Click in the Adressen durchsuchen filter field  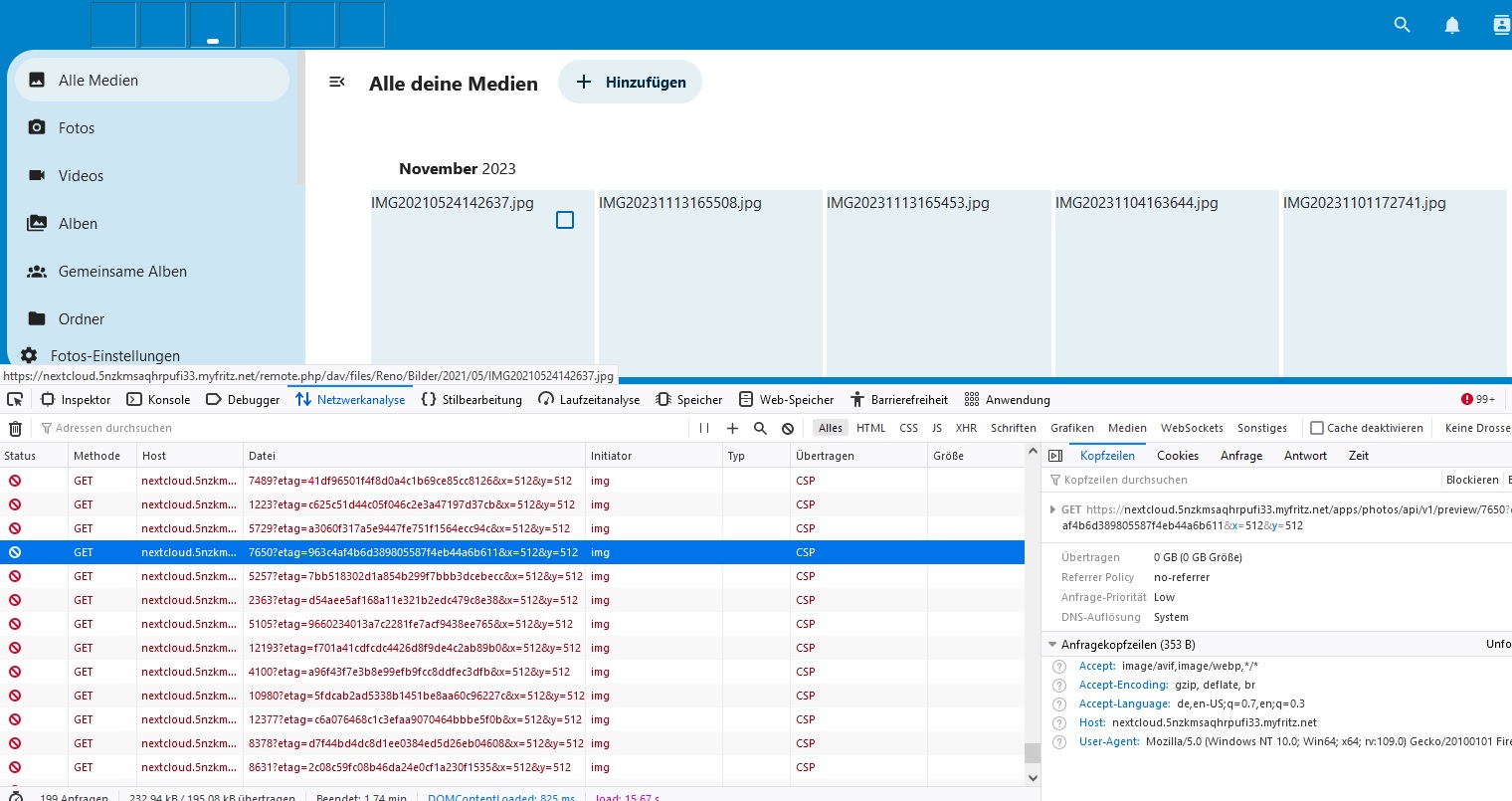(x=358, y=428)
